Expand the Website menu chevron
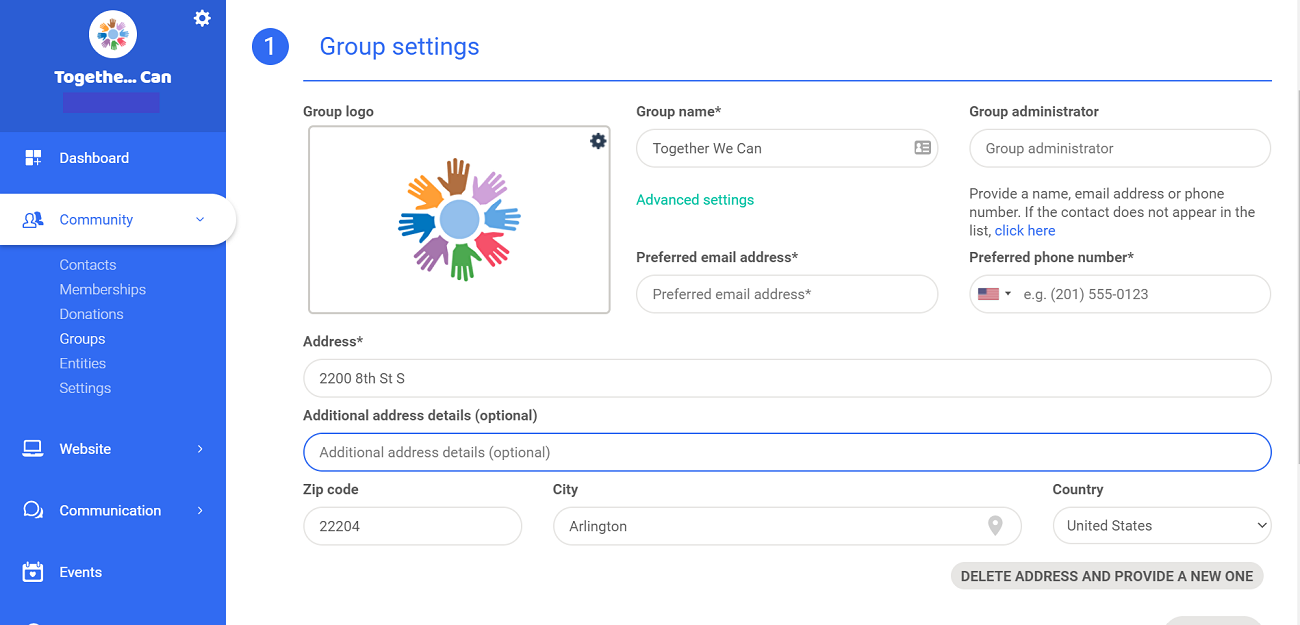Viewport: 1300px width, 625px height. click(x=199, y=448)
